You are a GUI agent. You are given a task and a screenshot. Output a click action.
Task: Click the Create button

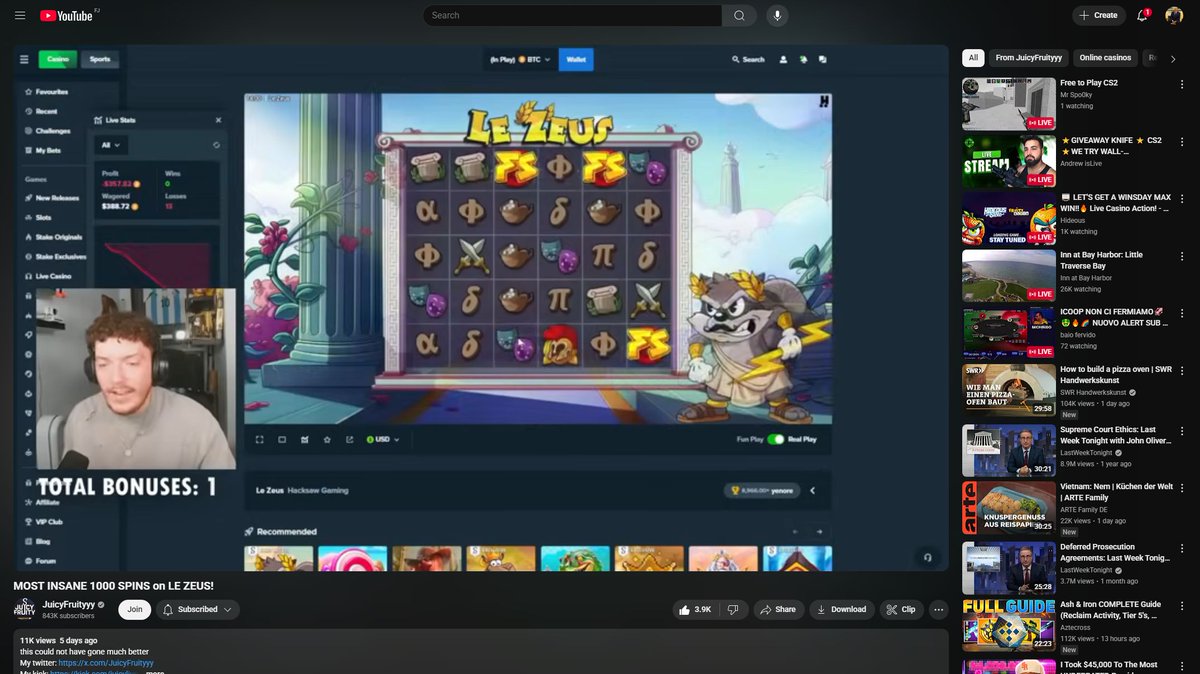click(x=1099, y=15)
